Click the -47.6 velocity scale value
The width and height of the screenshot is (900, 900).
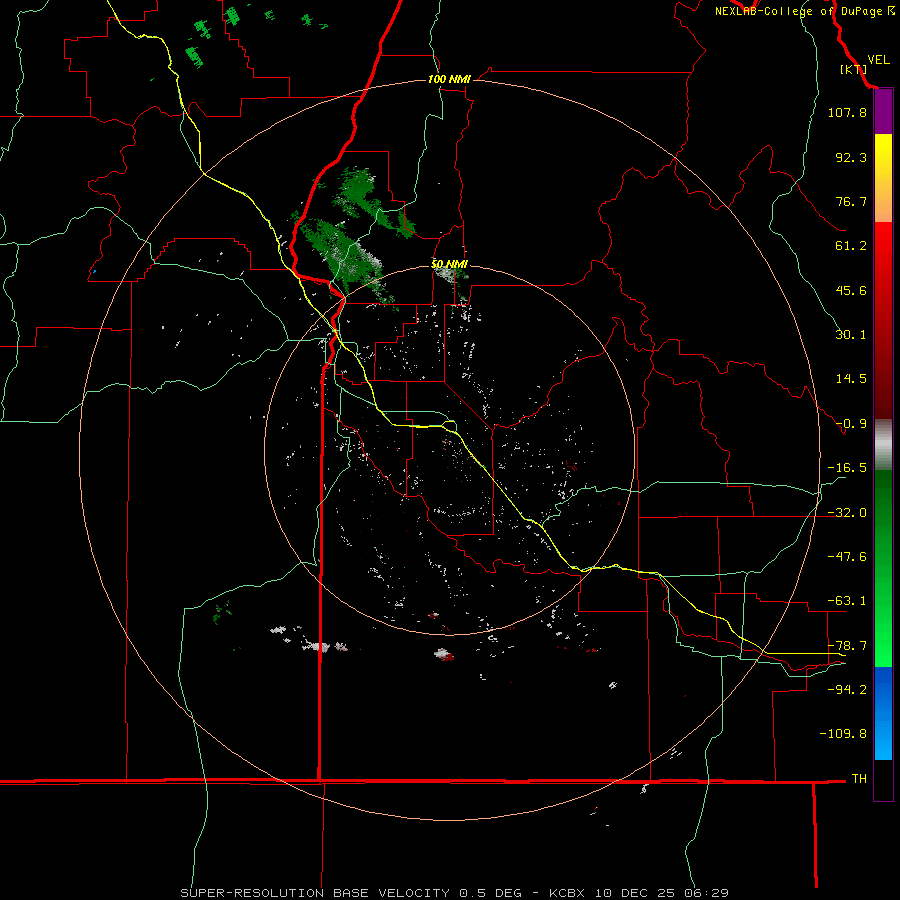point(847,557)
